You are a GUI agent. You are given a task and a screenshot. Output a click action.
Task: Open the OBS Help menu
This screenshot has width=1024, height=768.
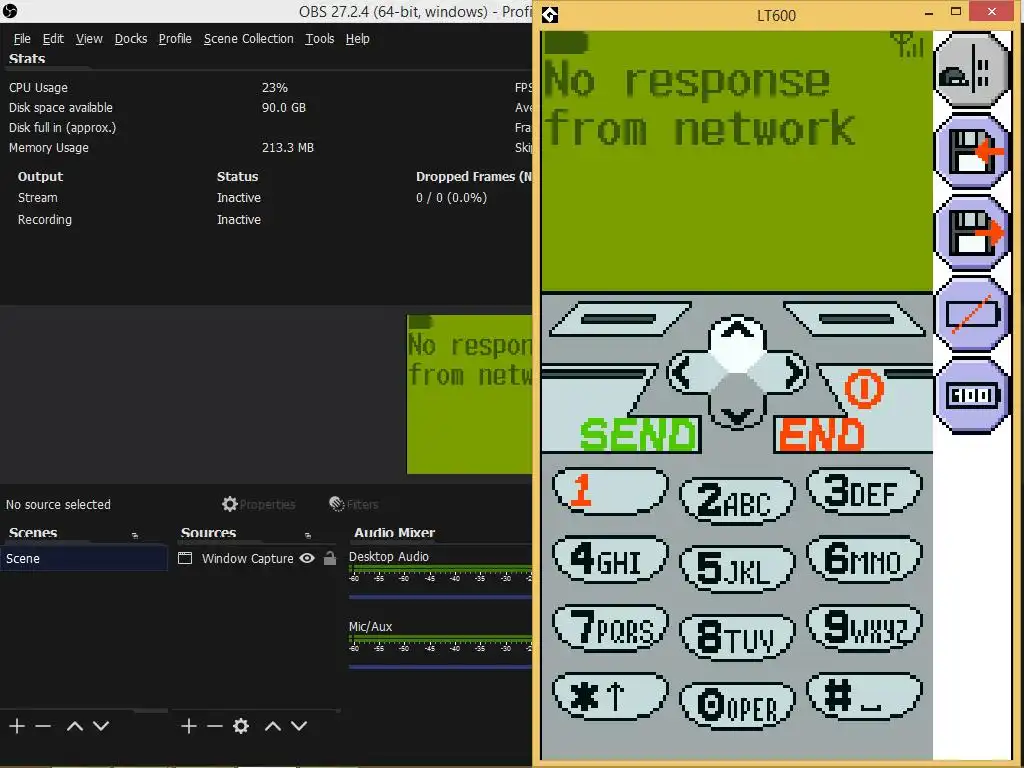[x=357, y=39]
